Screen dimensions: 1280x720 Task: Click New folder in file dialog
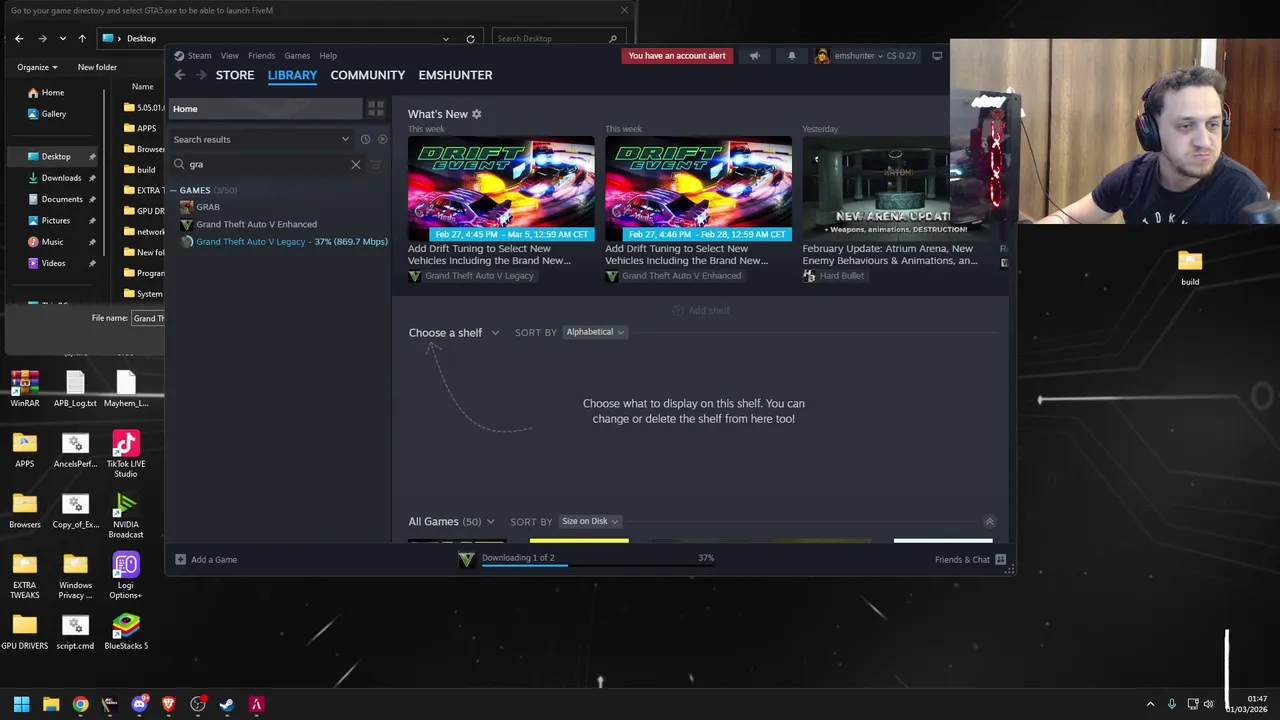point(97,67)
